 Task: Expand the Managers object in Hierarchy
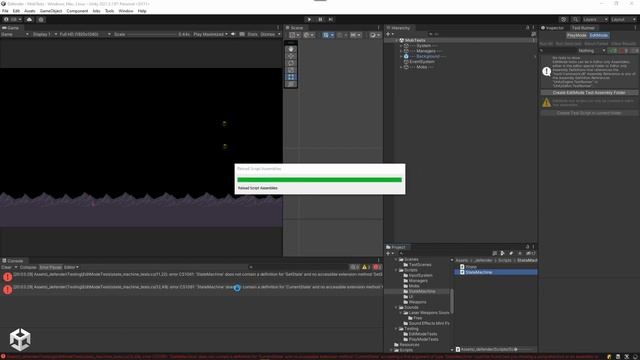[x=401, y=51]
